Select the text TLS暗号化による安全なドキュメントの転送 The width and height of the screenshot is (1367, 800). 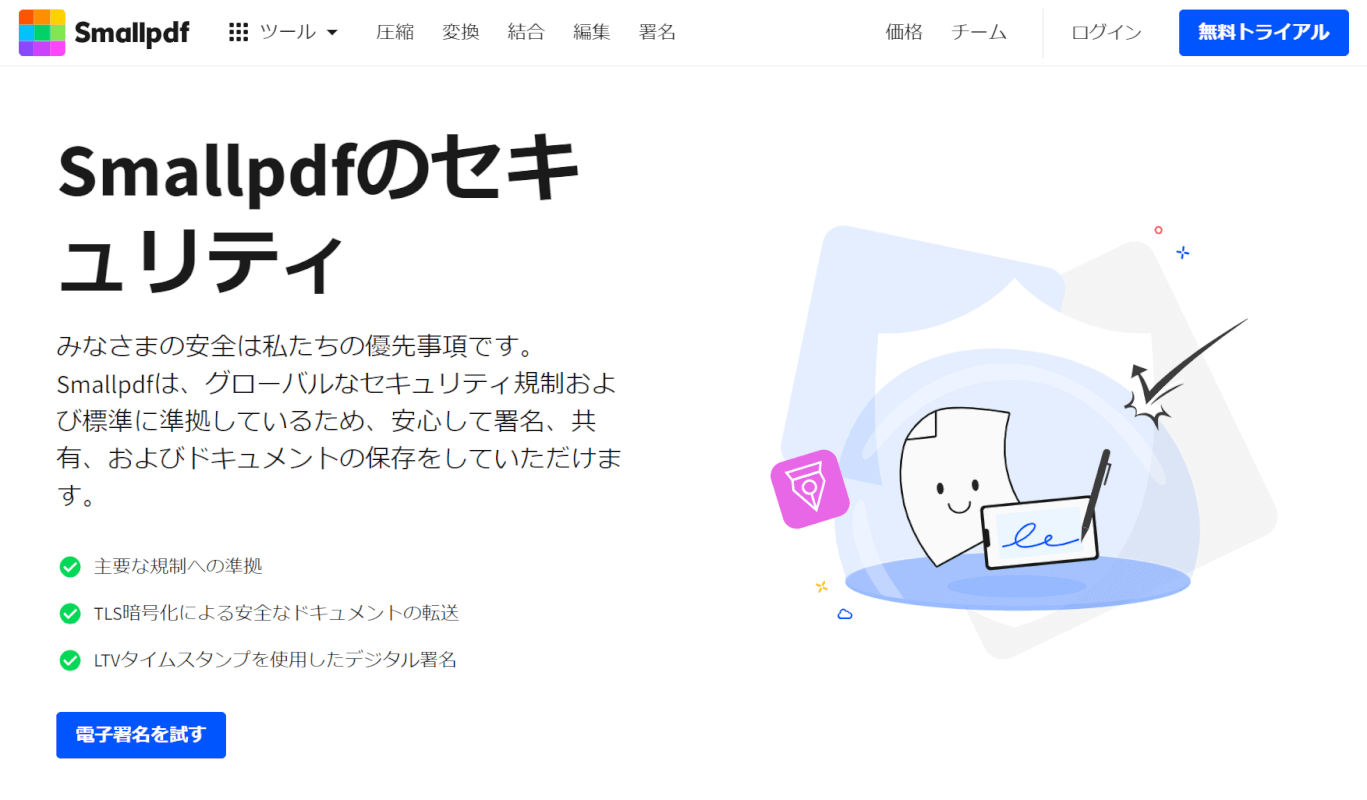(x=276, y=613)
